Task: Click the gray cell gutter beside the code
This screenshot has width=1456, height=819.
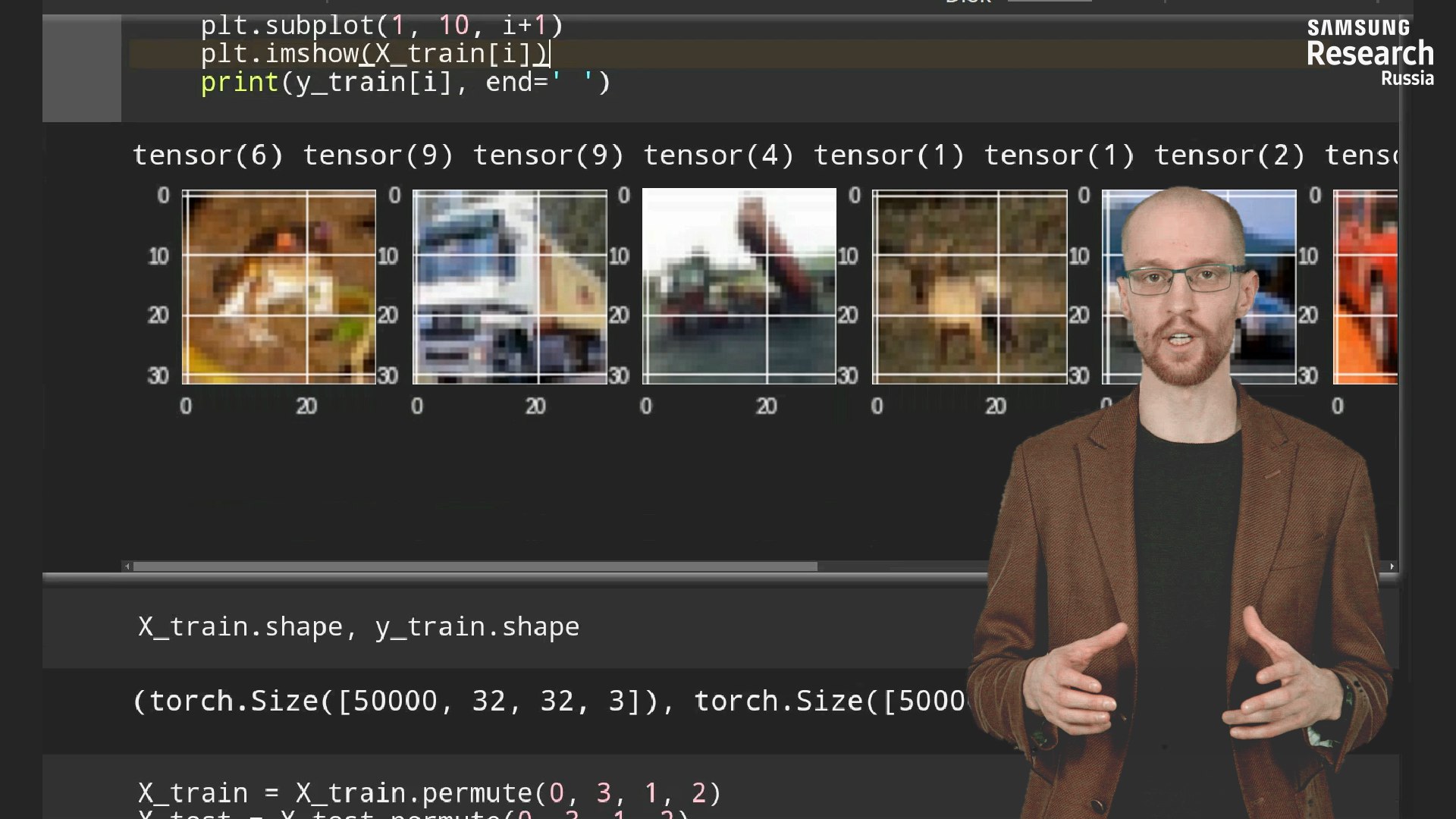Action: pyautogui.click(x=82, y=67)
